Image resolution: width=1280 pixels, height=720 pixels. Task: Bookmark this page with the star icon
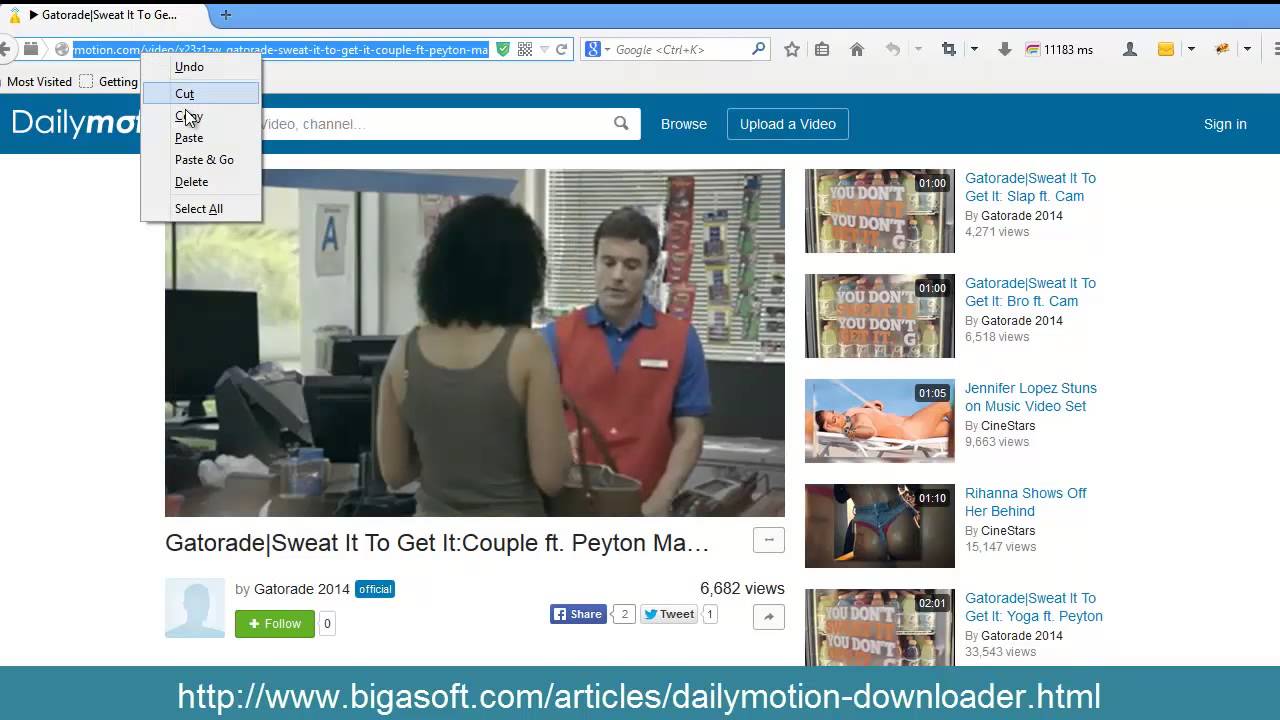click(x=792, y=49)
